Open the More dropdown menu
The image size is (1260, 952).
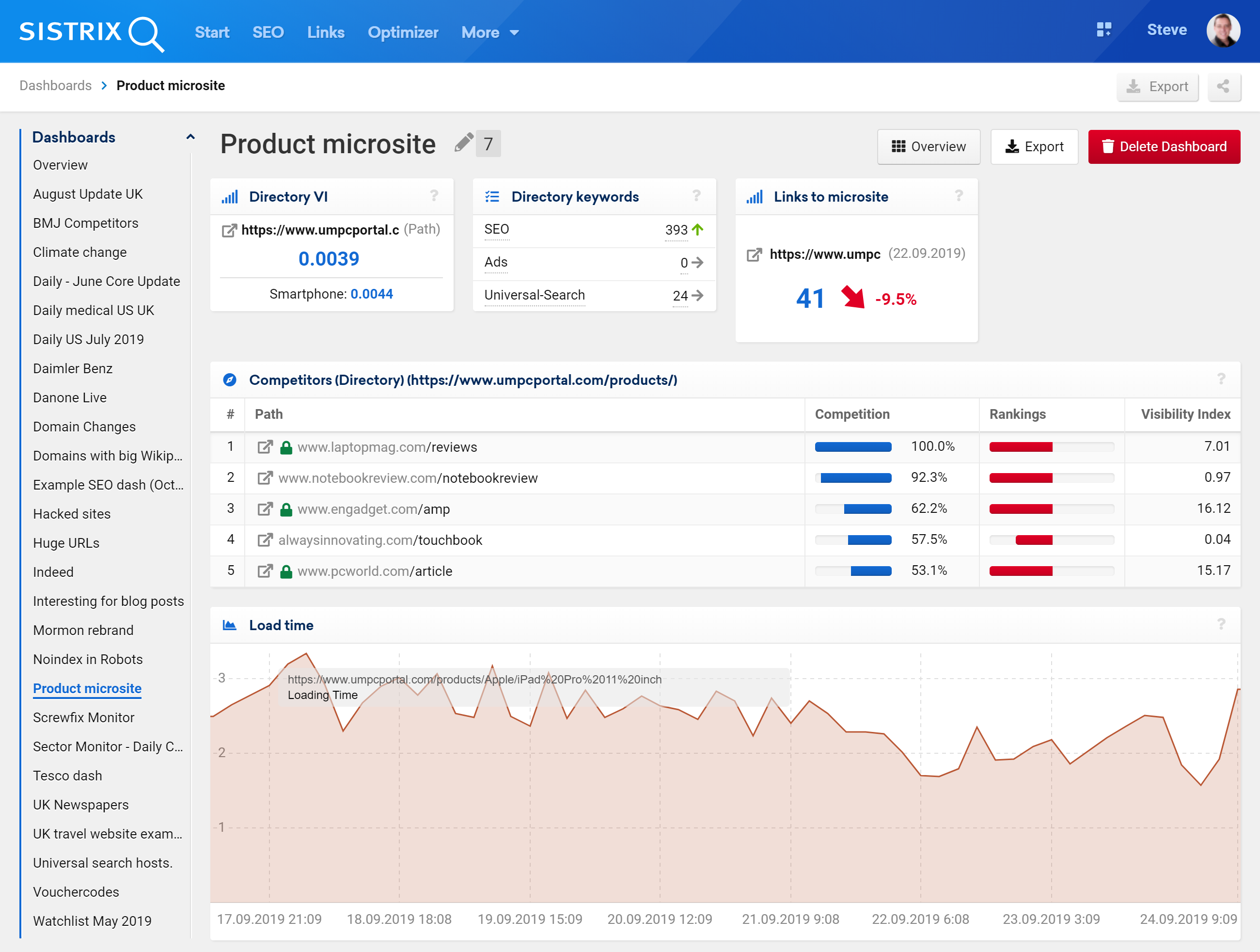490,32
